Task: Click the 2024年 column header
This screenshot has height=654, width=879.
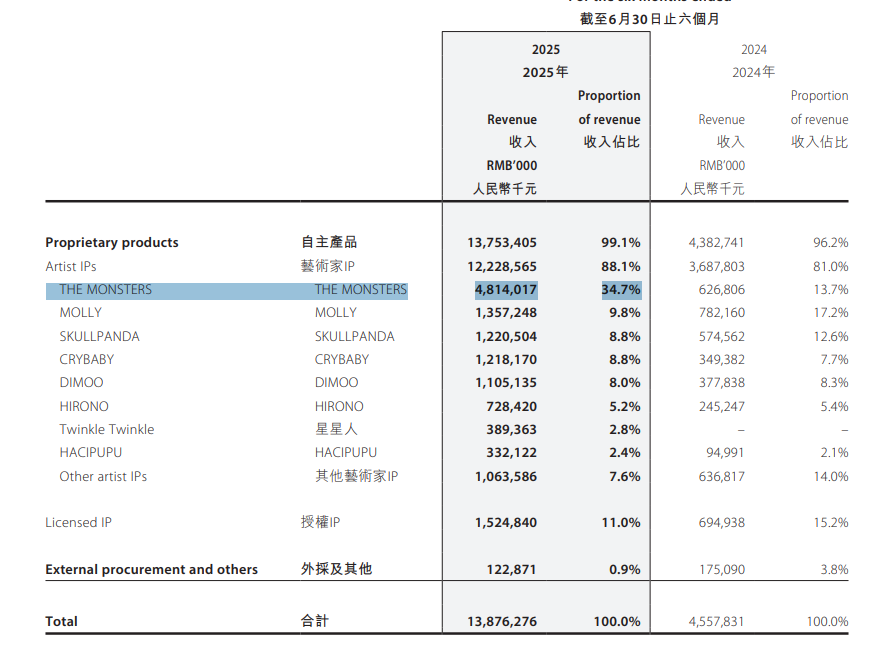Action: 753,72
